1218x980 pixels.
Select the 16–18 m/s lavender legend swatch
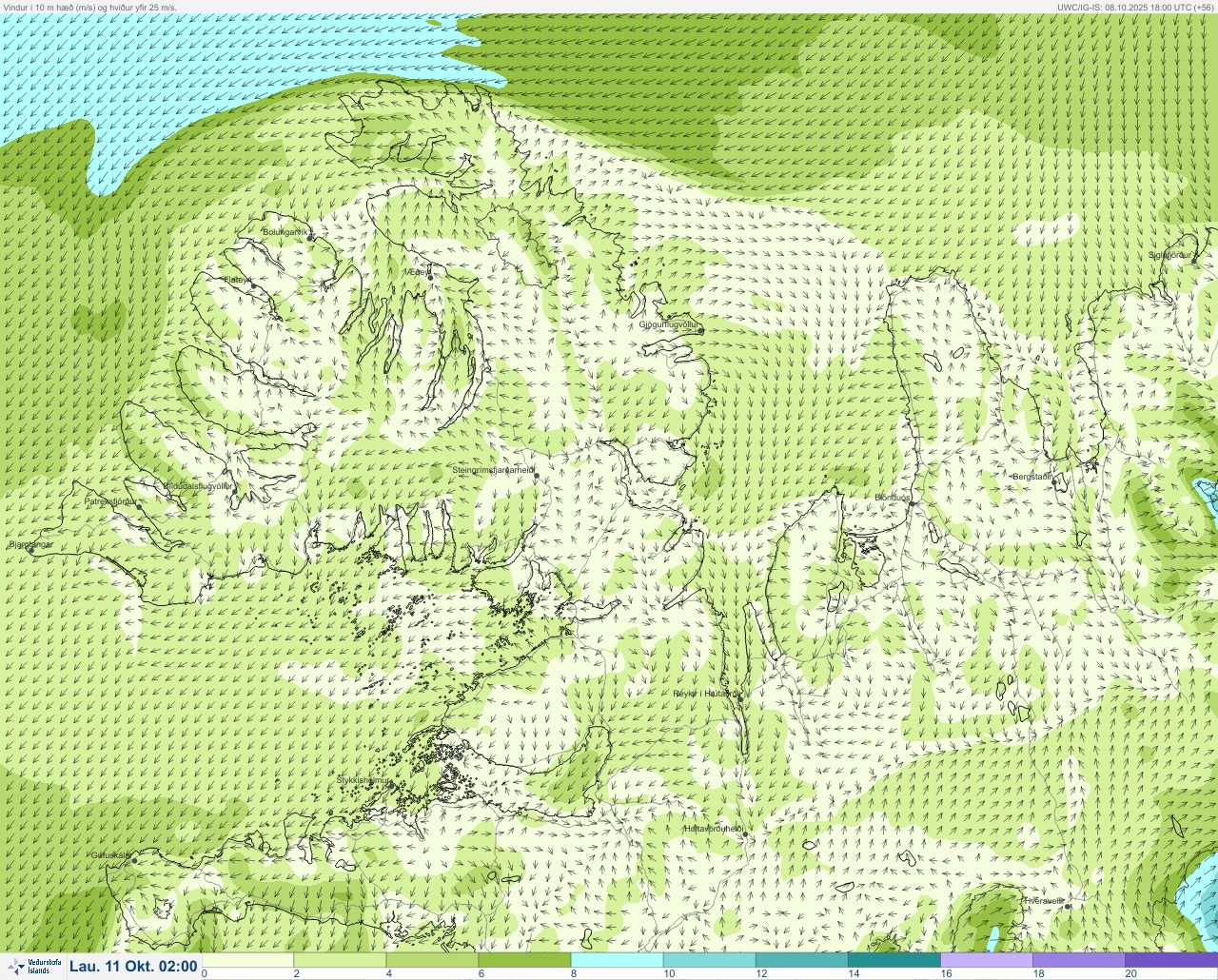986,960
